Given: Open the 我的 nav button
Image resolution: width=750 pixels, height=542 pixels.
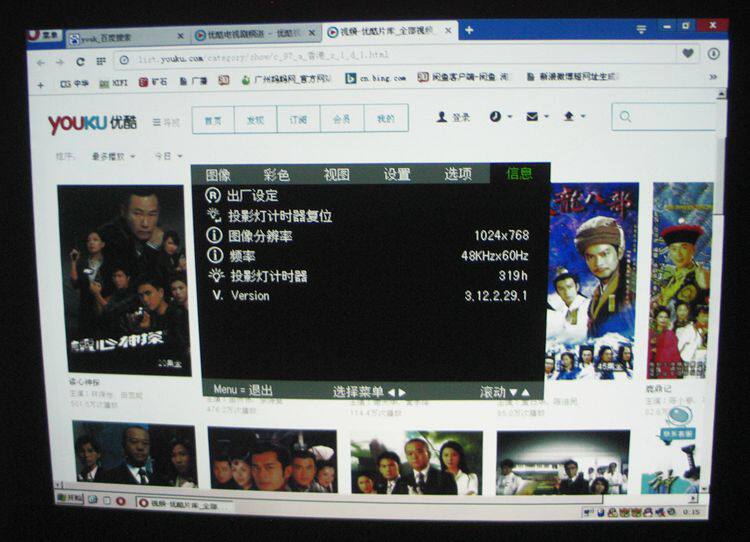Looking at the screenshot, I should (x=386, y=118).
